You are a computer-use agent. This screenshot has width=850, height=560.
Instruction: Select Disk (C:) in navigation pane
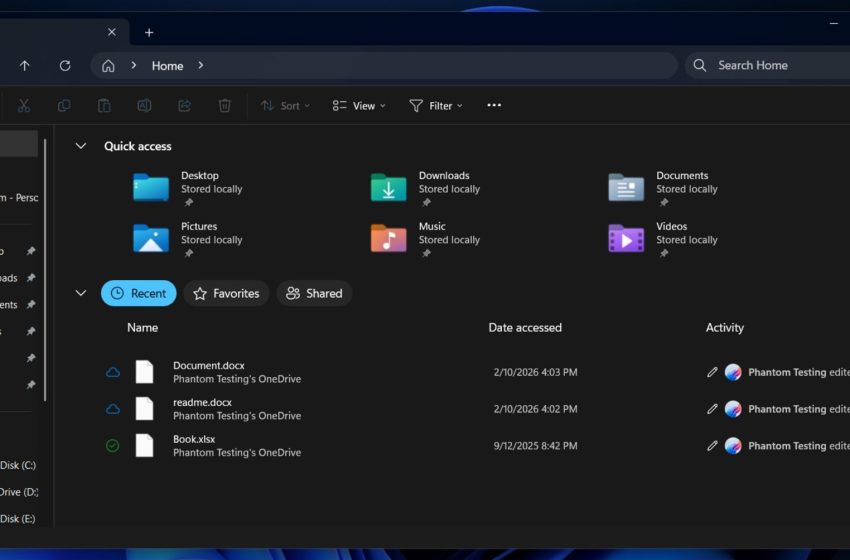18,465
